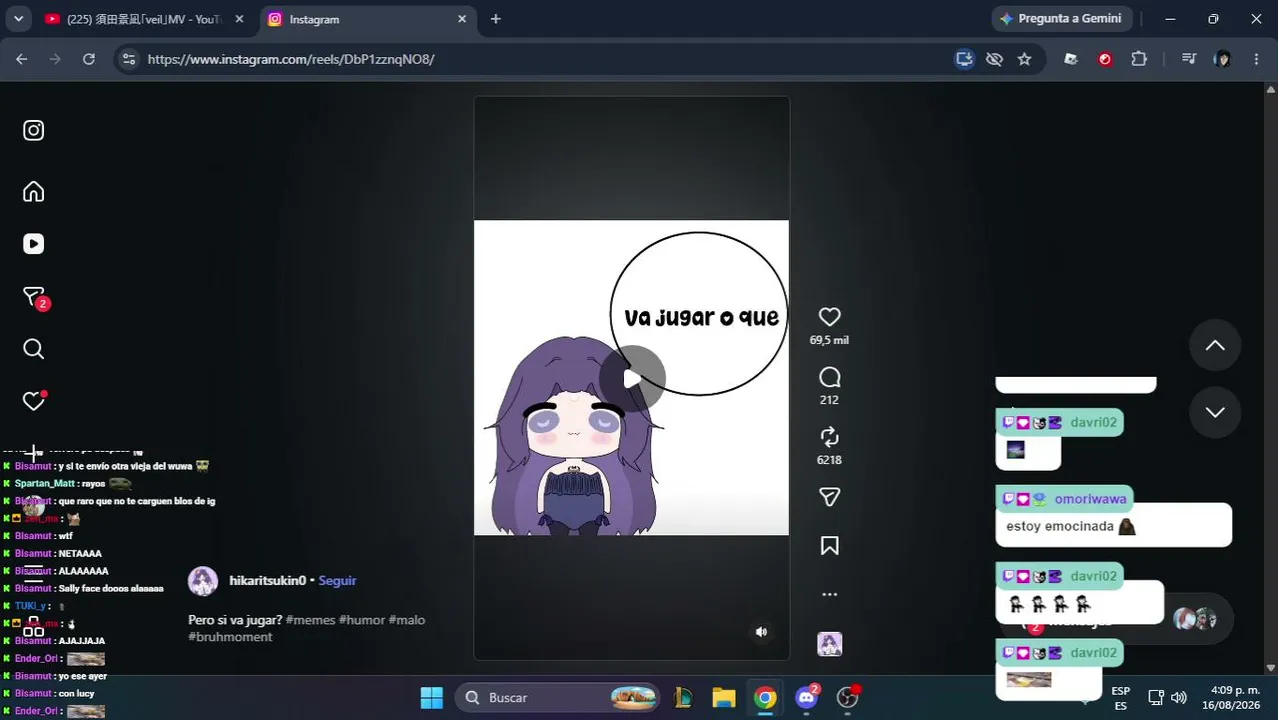Screen dimensions: 1278x720
Task: Go to Instagram Home feed icon
Action: 33,191
